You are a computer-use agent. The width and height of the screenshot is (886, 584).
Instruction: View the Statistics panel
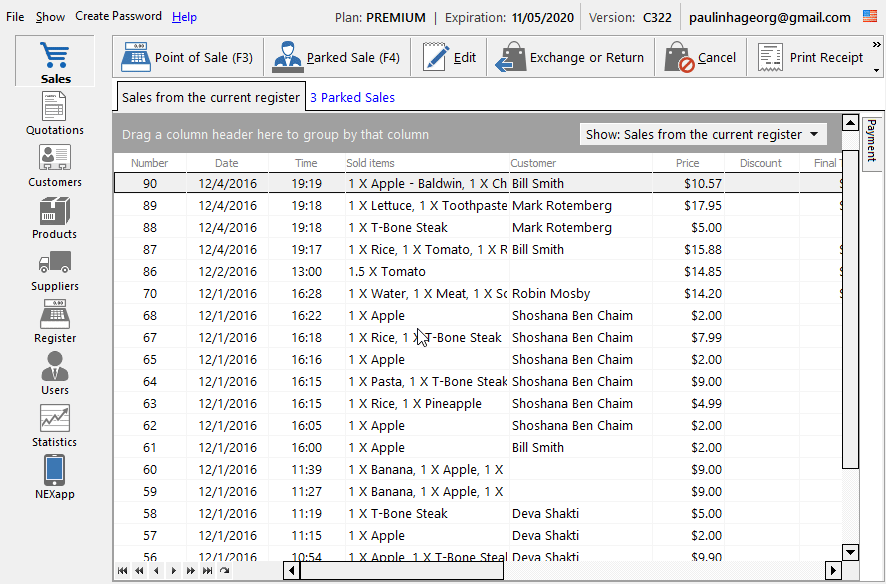54,424
